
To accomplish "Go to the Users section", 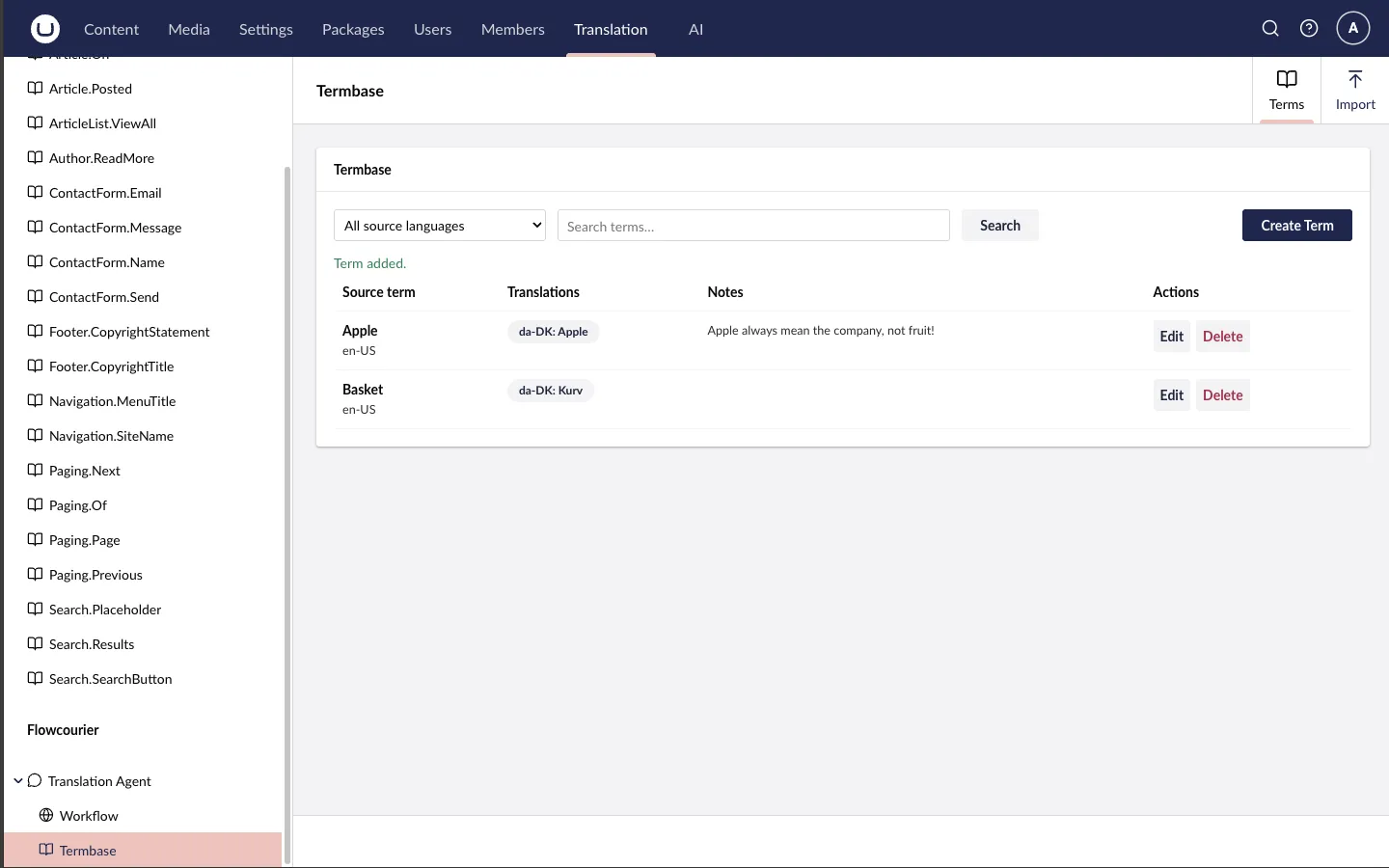I will (432, 29).
